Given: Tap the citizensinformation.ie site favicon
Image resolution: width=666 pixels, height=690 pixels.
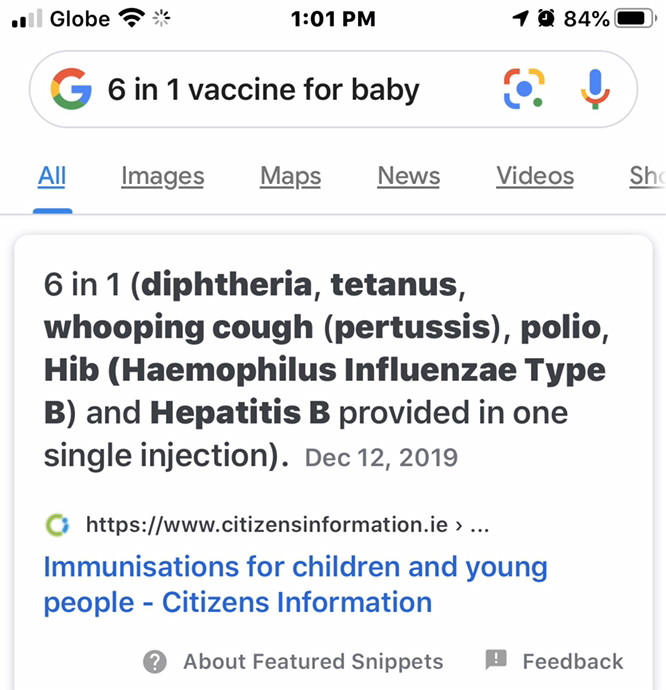Looking at the screenshot, I should (x=58, y=525).
